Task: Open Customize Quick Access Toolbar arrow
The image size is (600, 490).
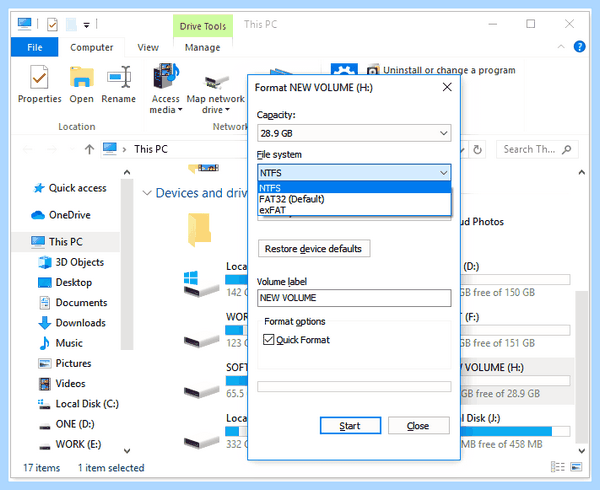Action: [87, 25]
